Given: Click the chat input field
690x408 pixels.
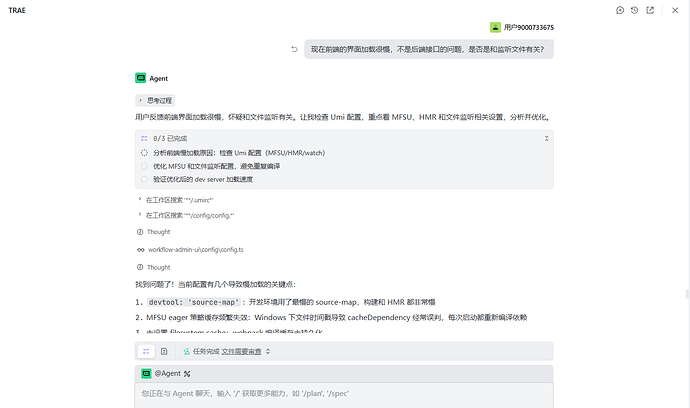Looking at the screenshot, I should pos(344,395).
